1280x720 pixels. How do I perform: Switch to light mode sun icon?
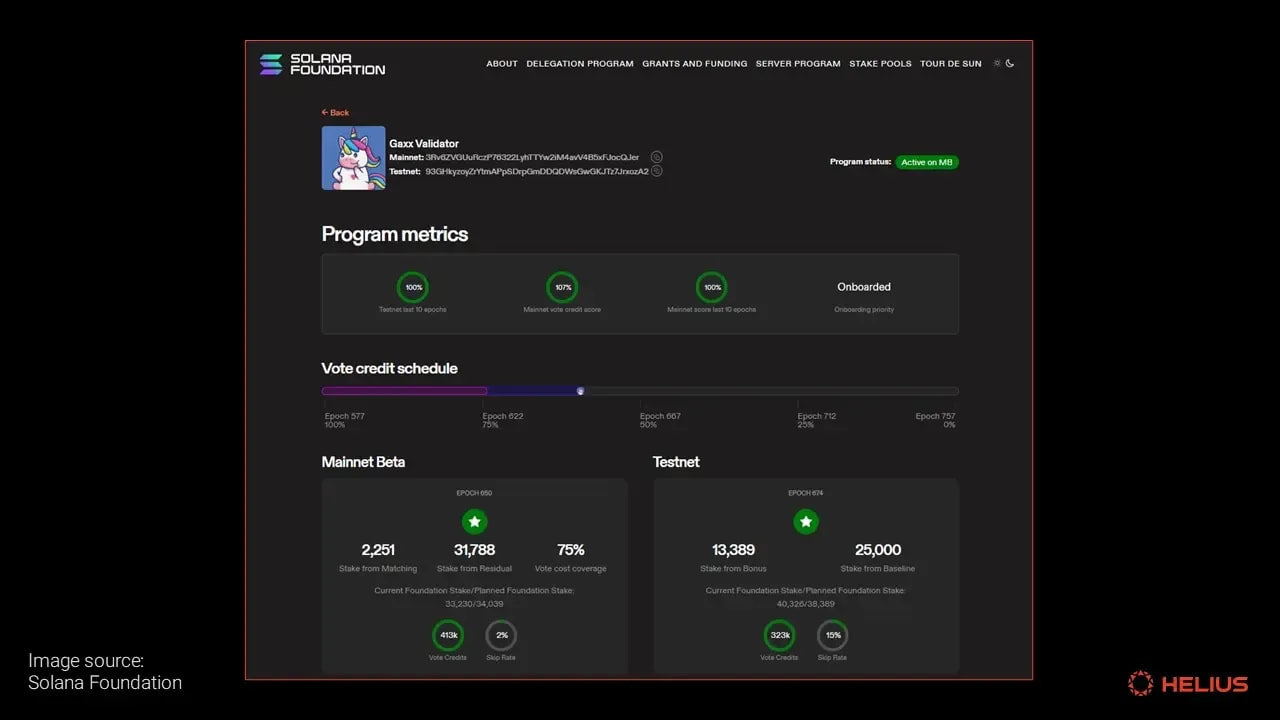(x=997, y=63)
